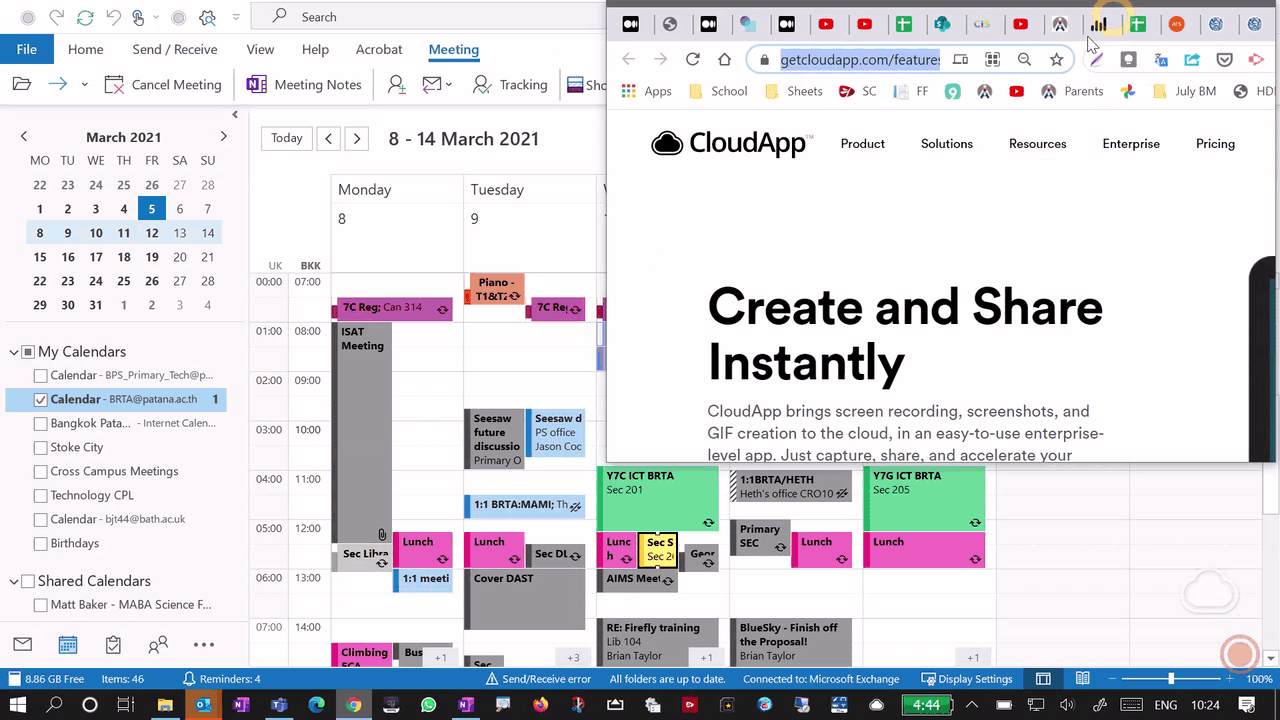Image resolution: width=1280 pixels, height=720 pixels.
Task: Collapse the My Calendars group
Action: point(14,352)
